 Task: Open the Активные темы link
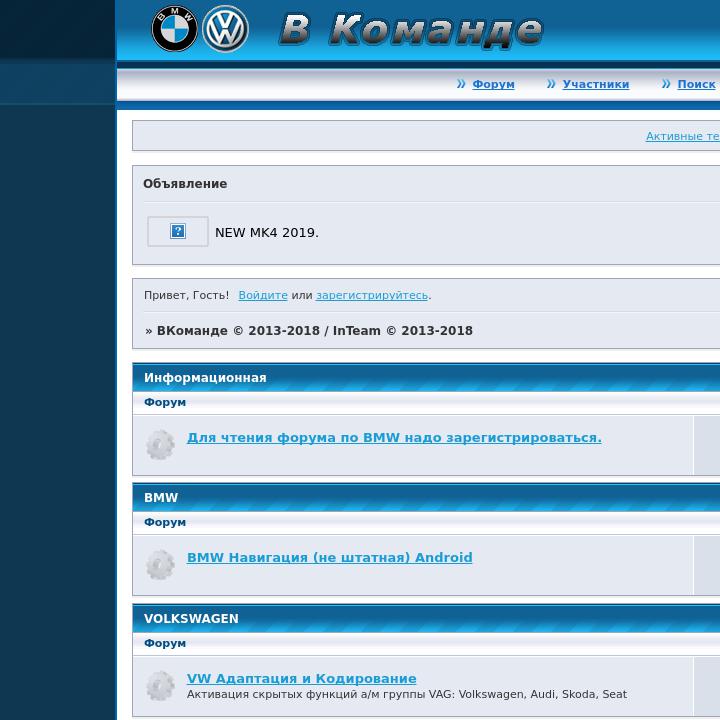tap(683, 136)
